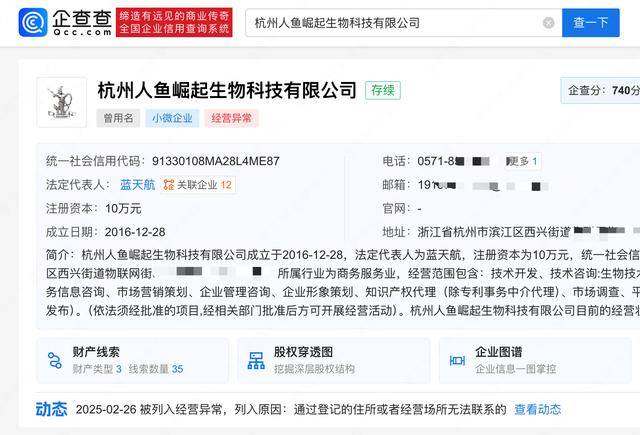
Task: Open the 财产线索 icon
Action: point(54,360)
